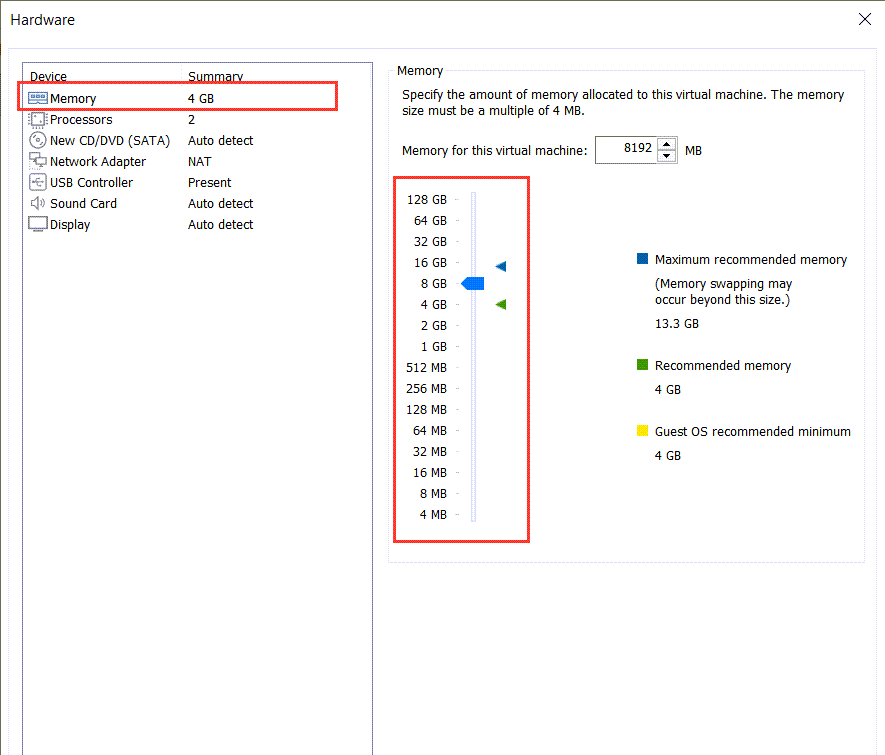Click the memory size field showing 8192

[626, 150]
